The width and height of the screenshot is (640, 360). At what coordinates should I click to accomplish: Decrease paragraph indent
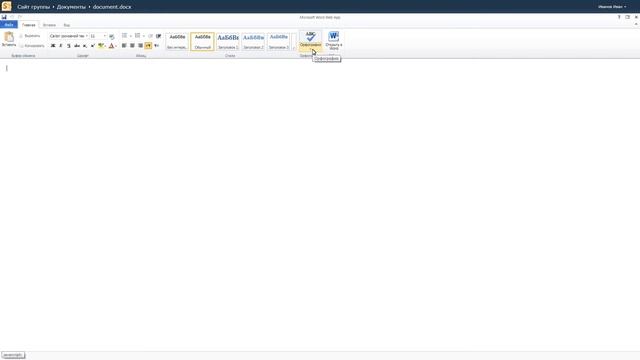tap(150, 36)
